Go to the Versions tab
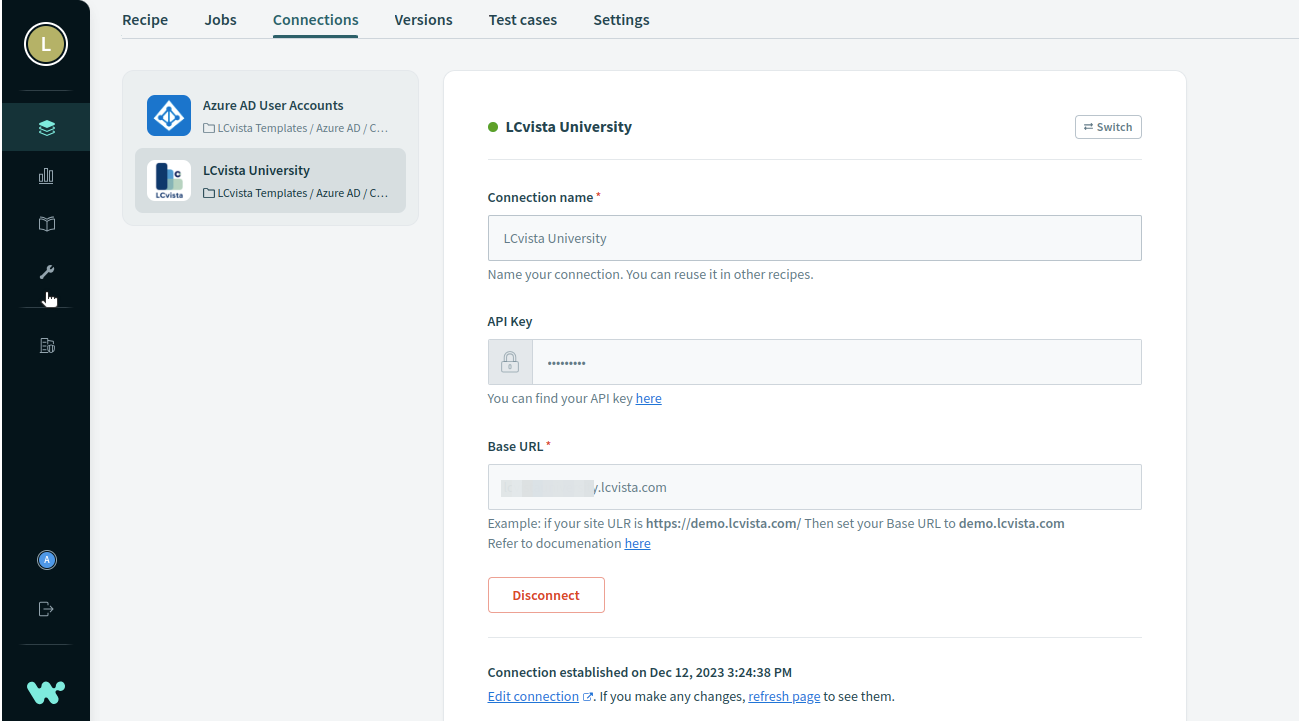Screen dimensions: 1299x721 423,20
